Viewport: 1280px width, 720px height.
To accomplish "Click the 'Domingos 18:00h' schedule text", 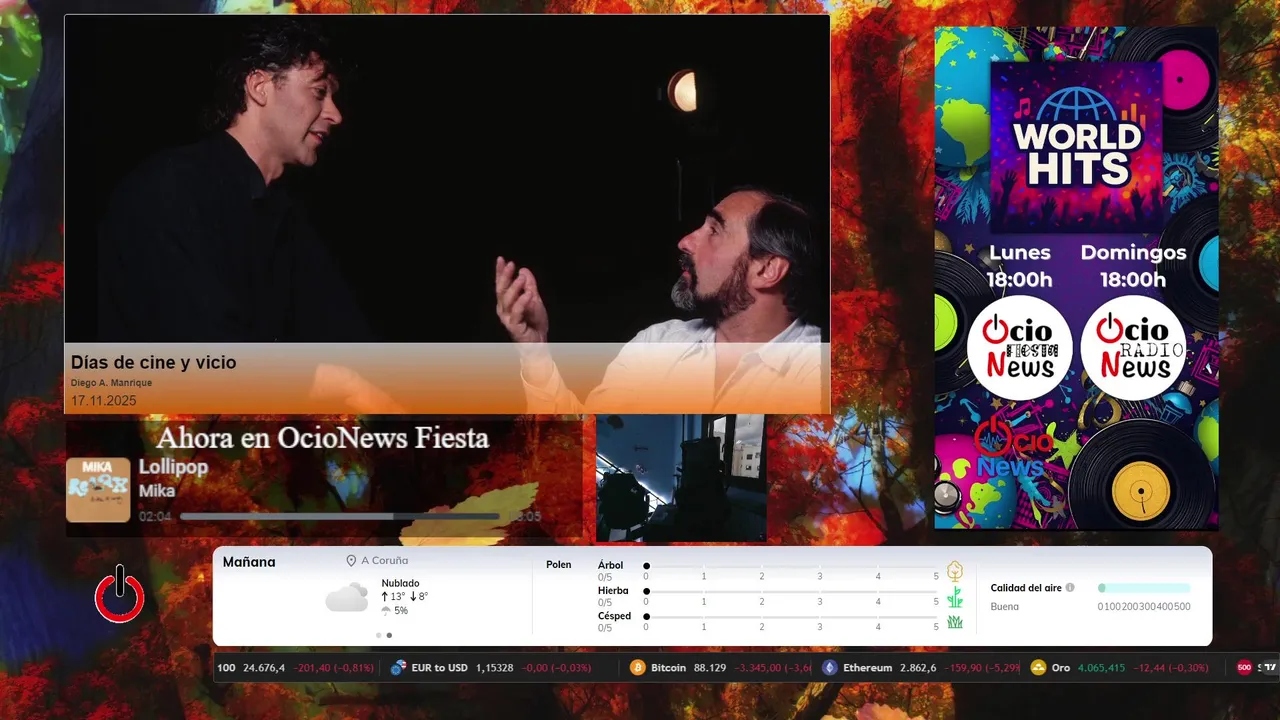I will point(1133,266).
